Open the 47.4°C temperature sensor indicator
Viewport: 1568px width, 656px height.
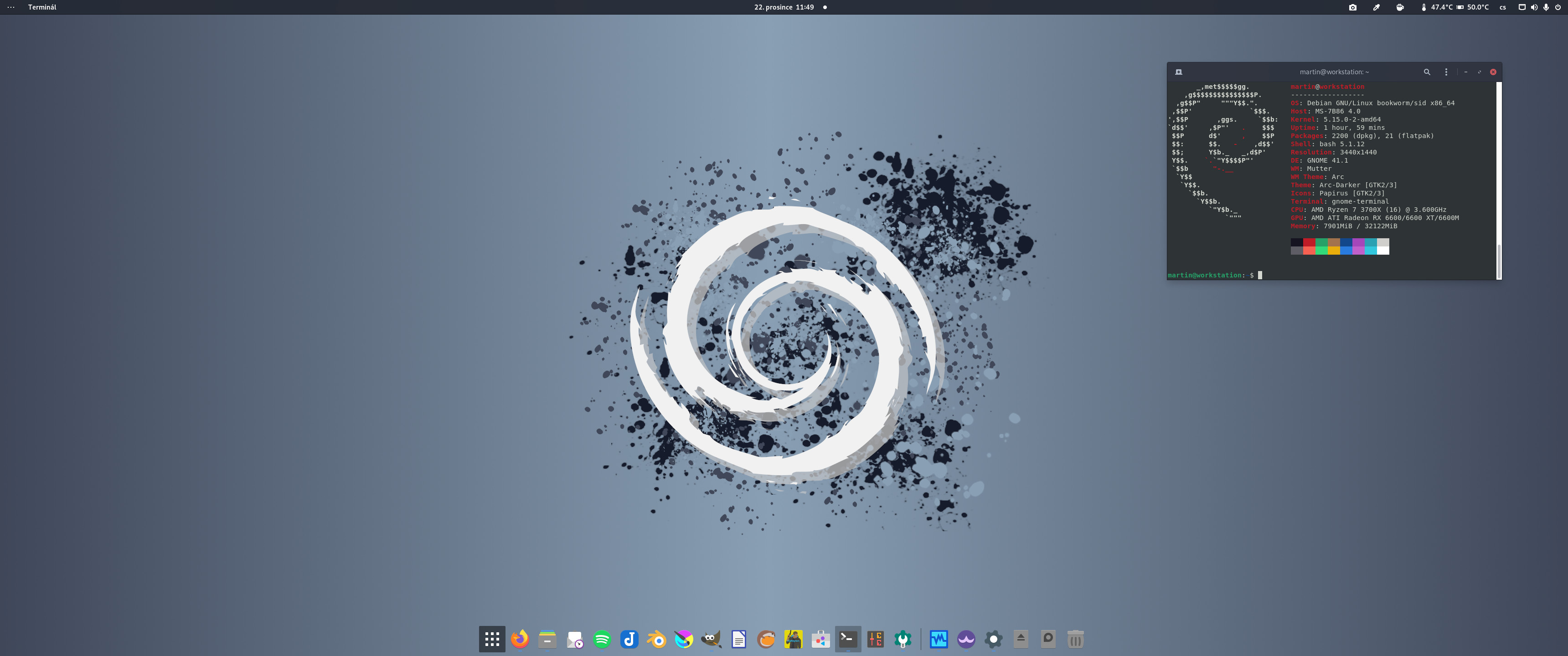[x=1437, y=7]
